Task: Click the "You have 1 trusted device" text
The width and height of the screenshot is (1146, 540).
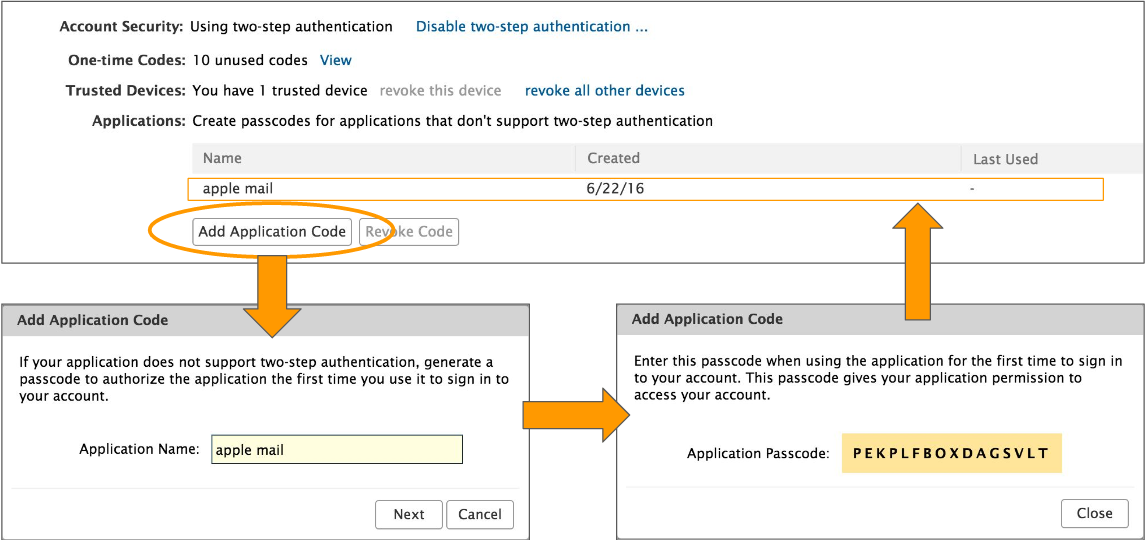Action: [x=280, y=91]
